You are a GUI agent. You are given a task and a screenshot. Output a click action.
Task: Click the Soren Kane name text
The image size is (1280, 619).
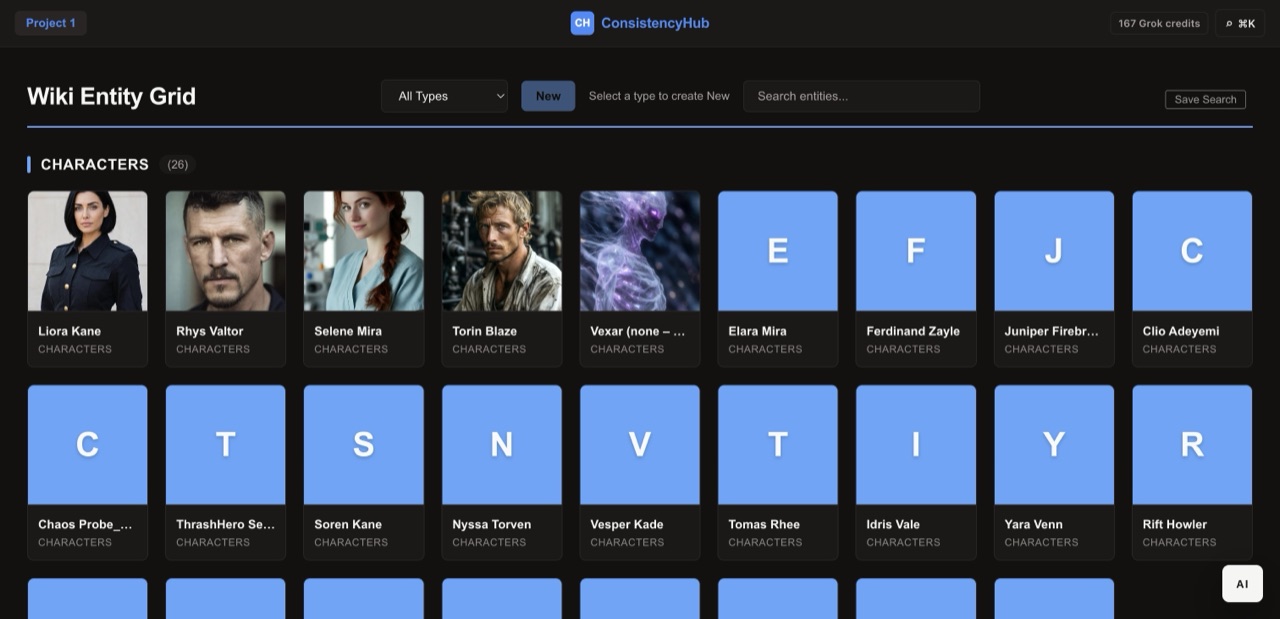[348, 524]
